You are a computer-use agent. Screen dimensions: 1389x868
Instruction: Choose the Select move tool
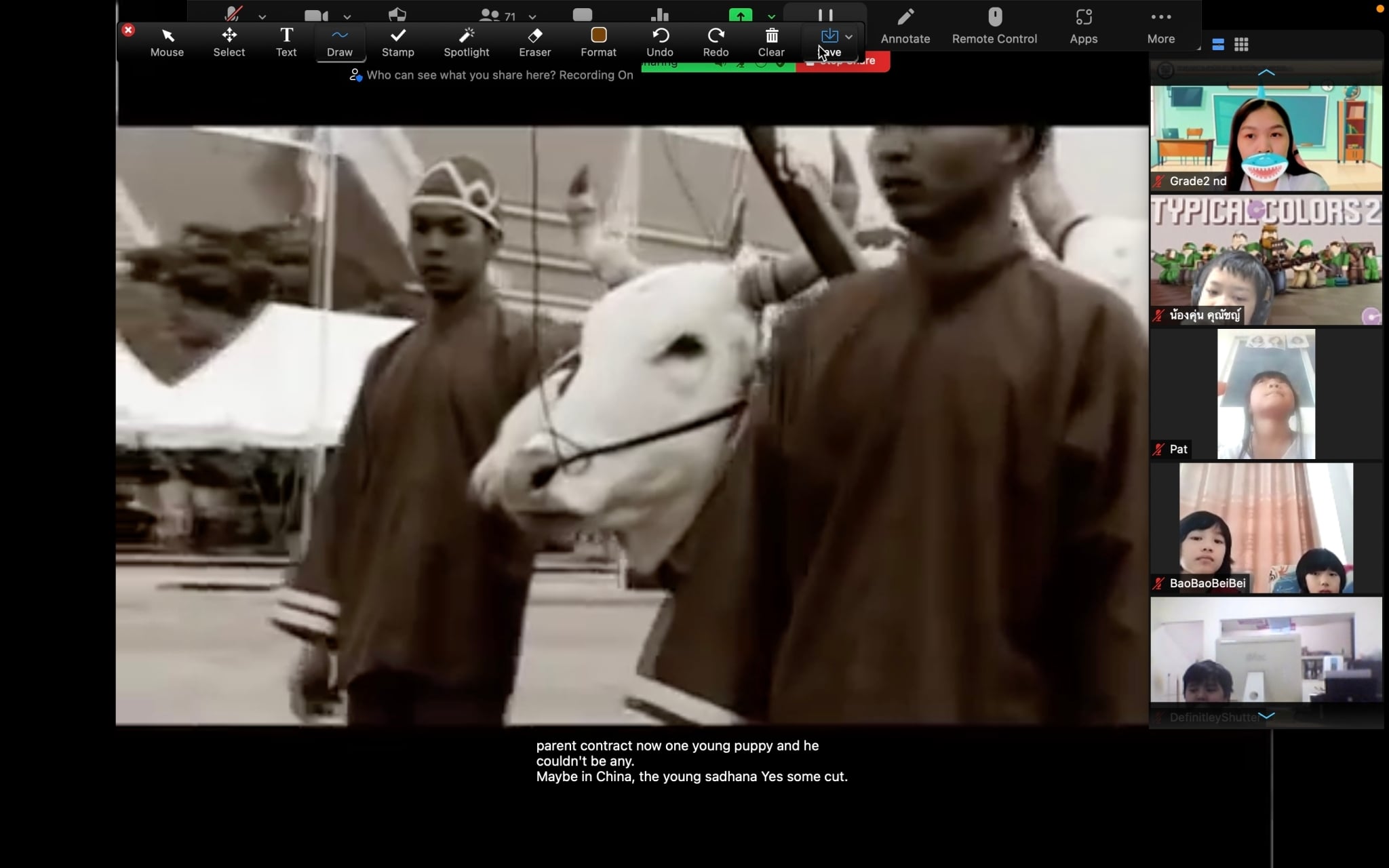click(x=229, y=41)
